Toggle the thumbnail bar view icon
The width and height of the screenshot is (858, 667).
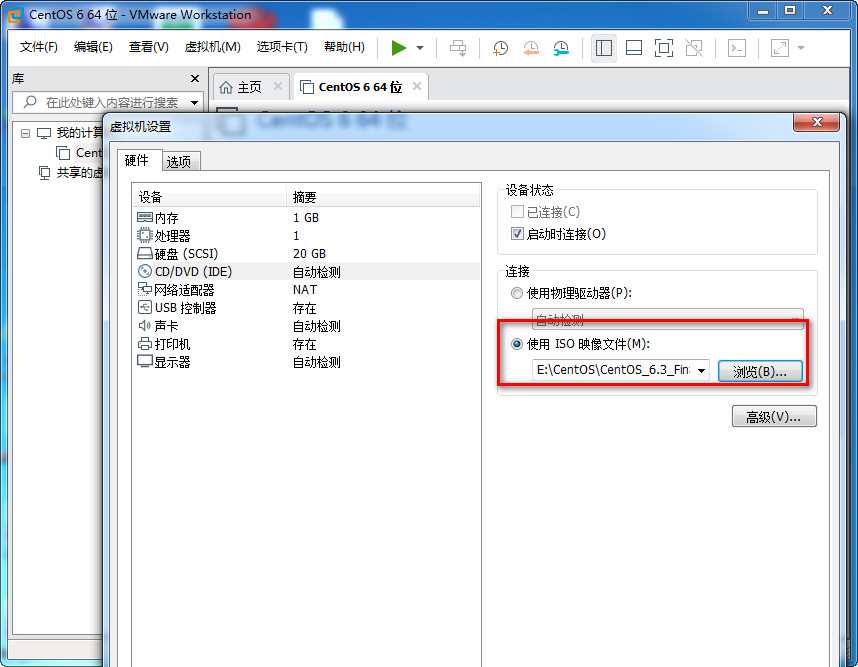tap(634, 48)
